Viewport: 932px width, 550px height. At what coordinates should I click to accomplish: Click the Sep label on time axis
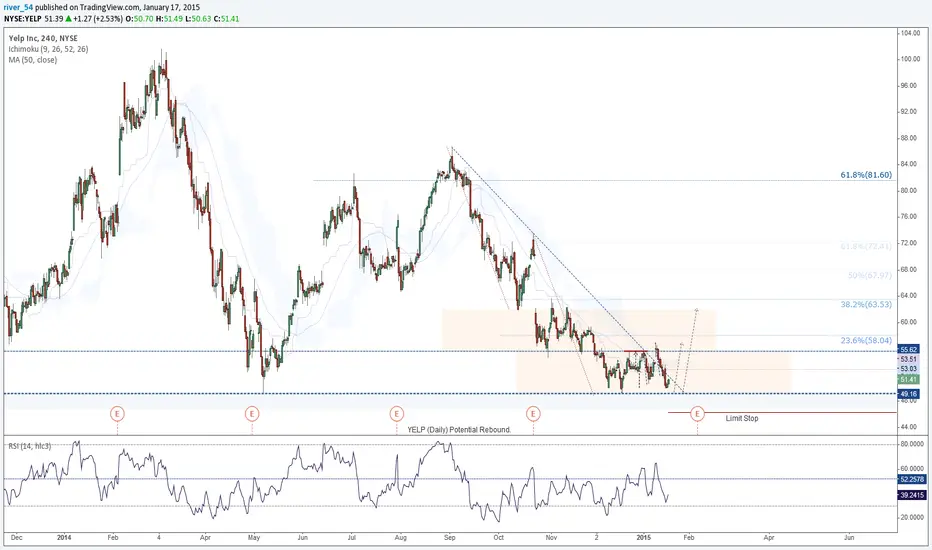tap(449, 538)
